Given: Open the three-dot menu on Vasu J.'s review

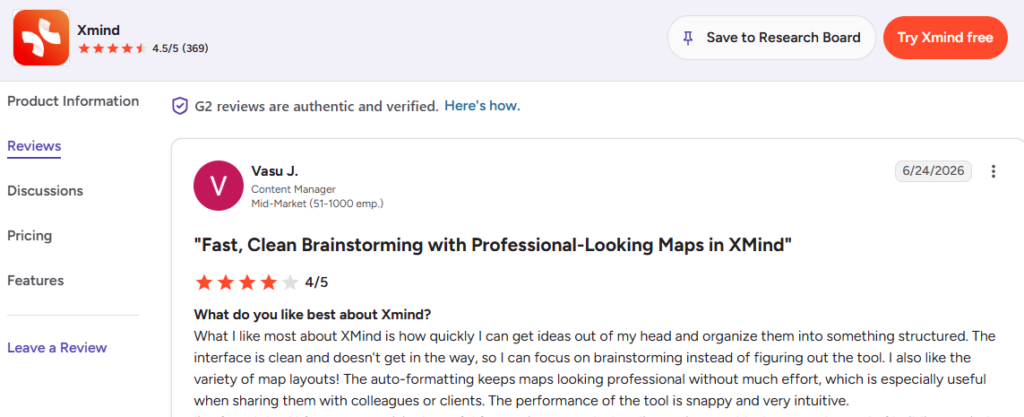Looking at the screenshot, I should pyautogui.click(x=993, y=172).
